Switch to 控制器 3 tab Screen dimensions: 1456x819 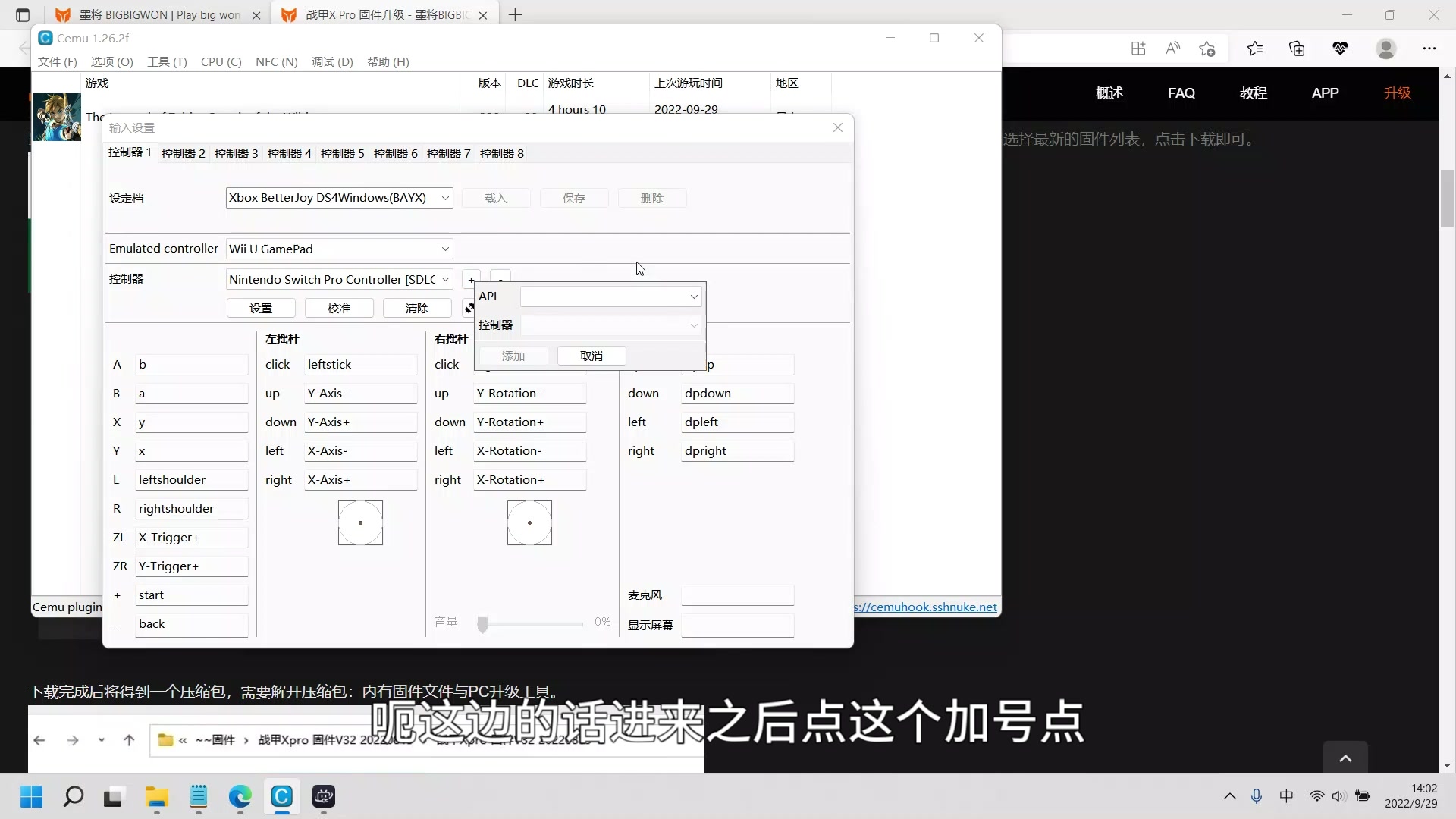237,153
